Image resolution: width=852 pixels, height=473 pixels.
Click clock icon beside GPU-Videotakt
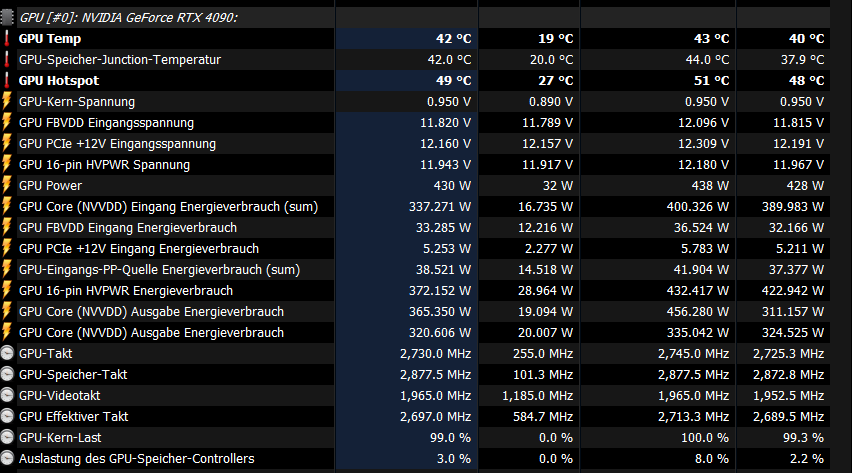coord(7,395)
